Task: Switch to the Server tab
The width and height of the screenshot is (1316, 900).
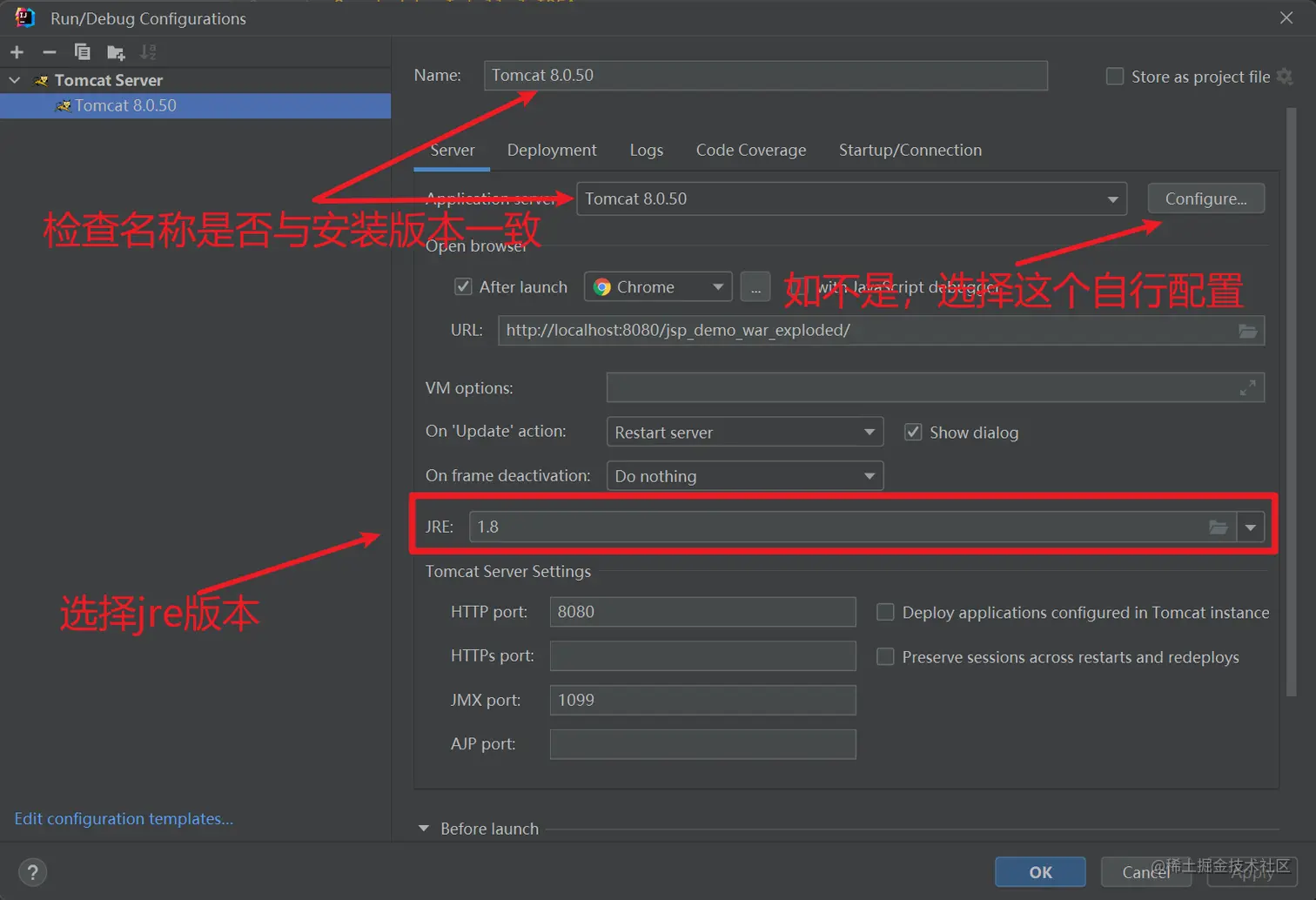Action: [453, 150]
